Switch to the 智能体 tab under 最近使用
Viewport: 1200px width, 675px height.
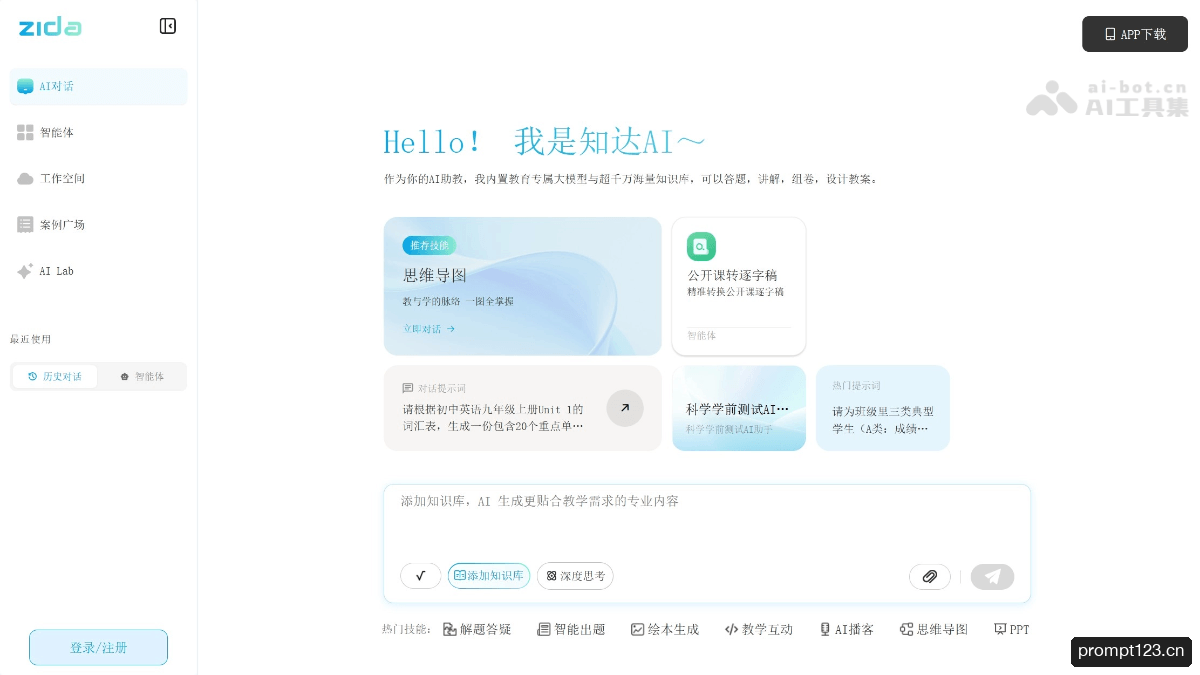(141, 377)
